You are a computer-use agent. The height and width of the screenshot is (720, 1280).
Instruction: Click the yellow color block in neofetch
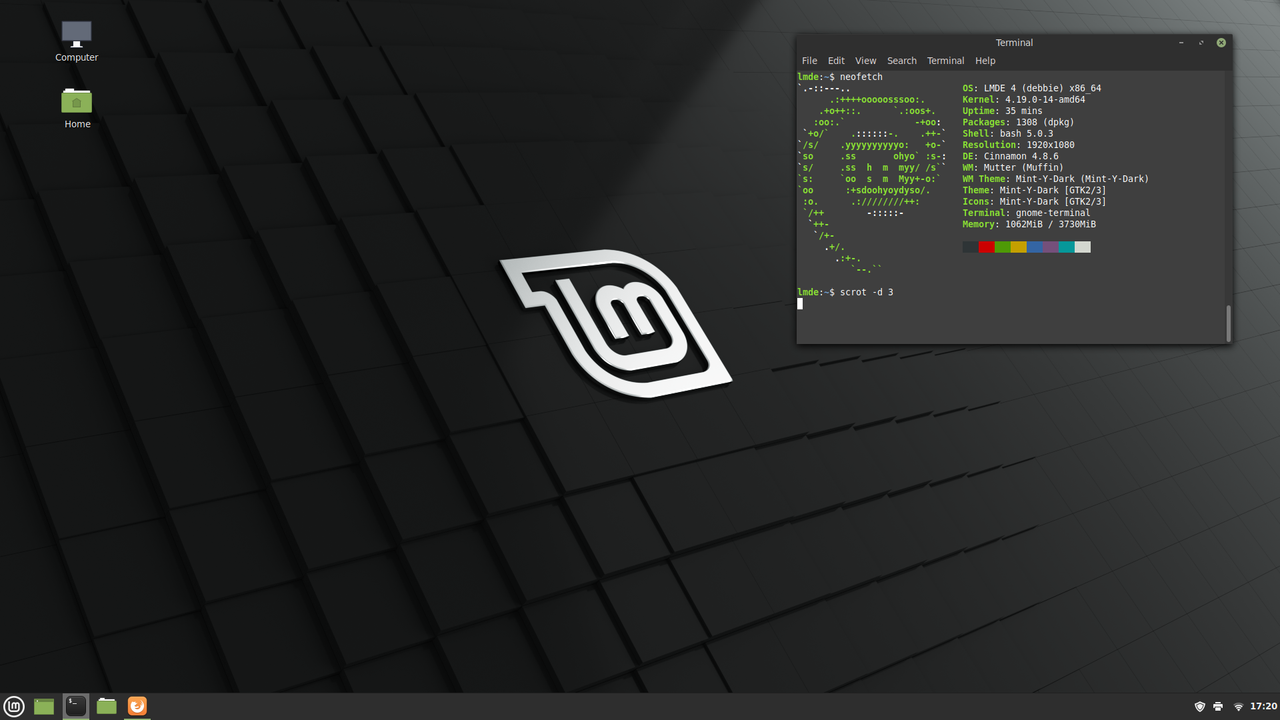coord(1018,247)
